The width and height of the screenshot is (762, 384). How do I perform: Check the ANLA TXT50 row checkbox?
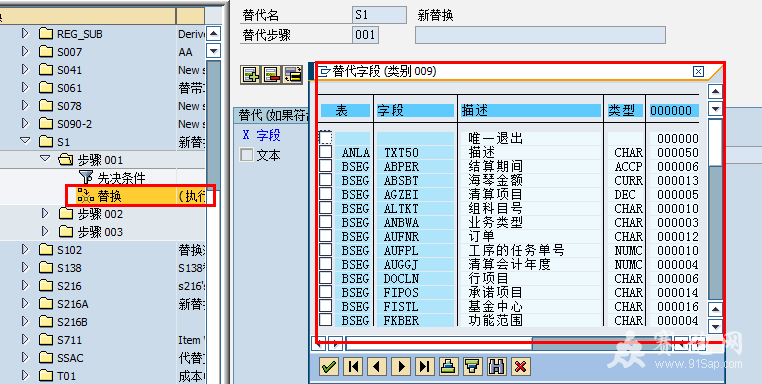click(x=326, y=152)
